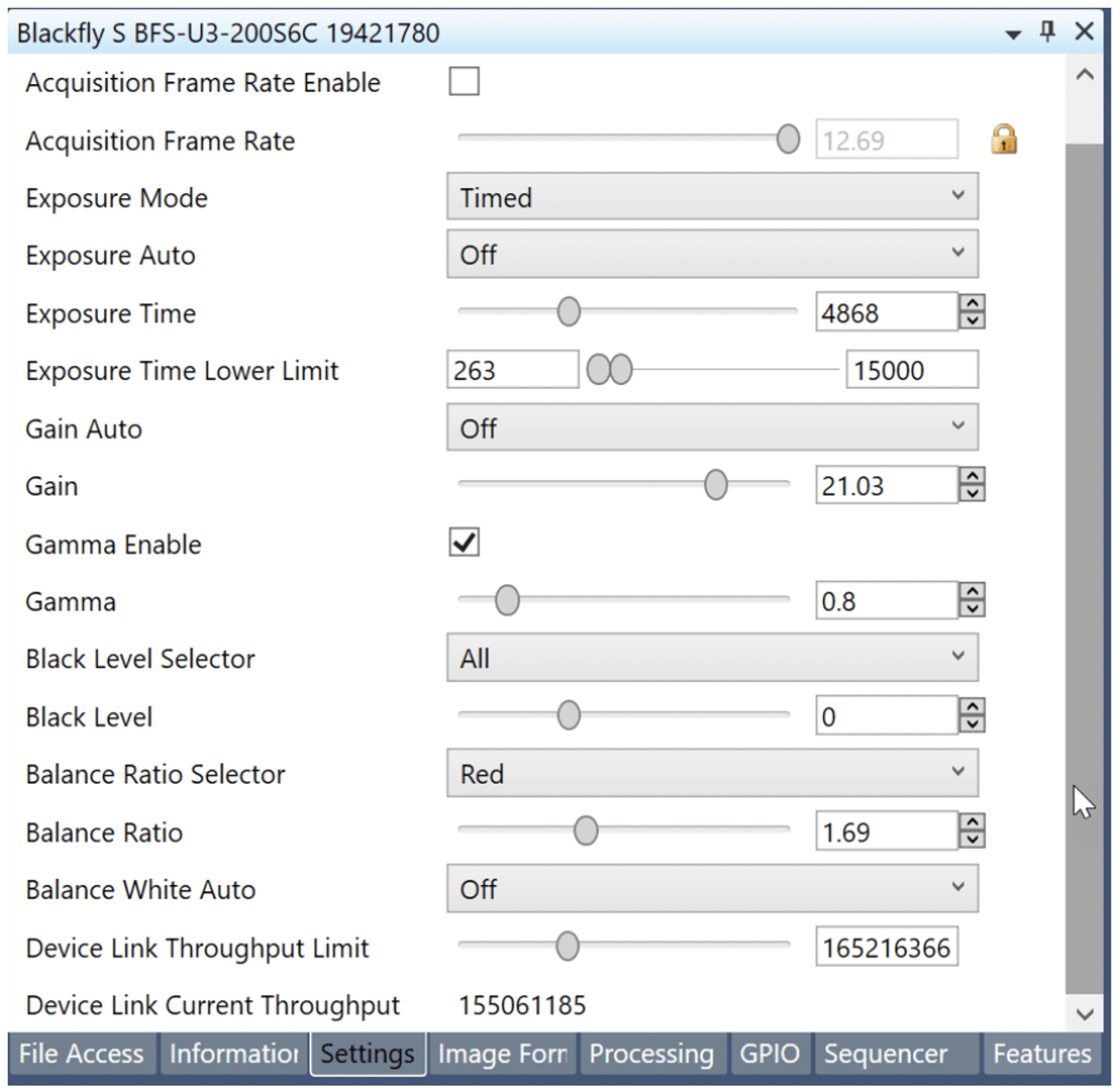Viewport: 1120px width, 1091px height.
Task: Click the Exposure Time value field 4868
Action: [887, 312]
